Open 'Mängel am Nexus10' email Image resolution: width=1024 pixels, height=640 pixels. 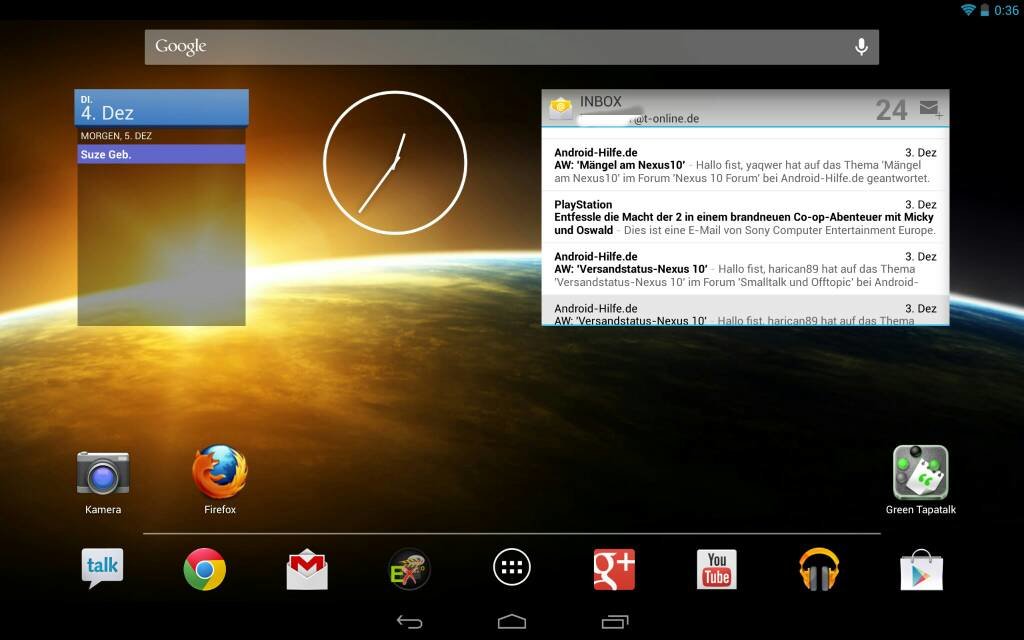745,165
